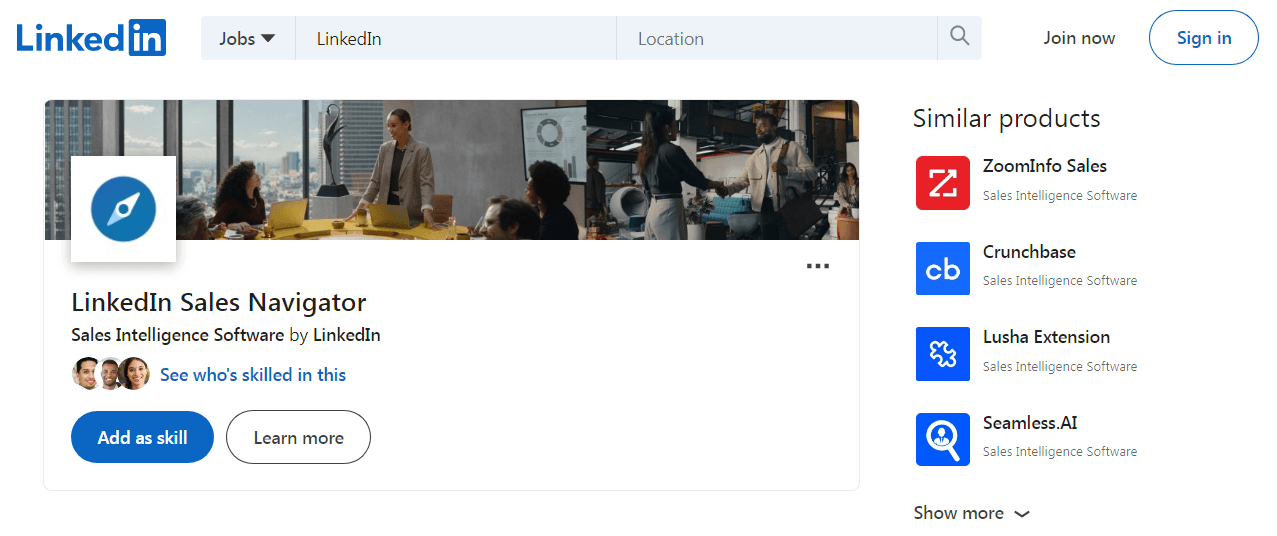Select the LinkedIn Sales Navigator title
The width and height of the screenshot is (1277, 536).
[x=219, y=302]
